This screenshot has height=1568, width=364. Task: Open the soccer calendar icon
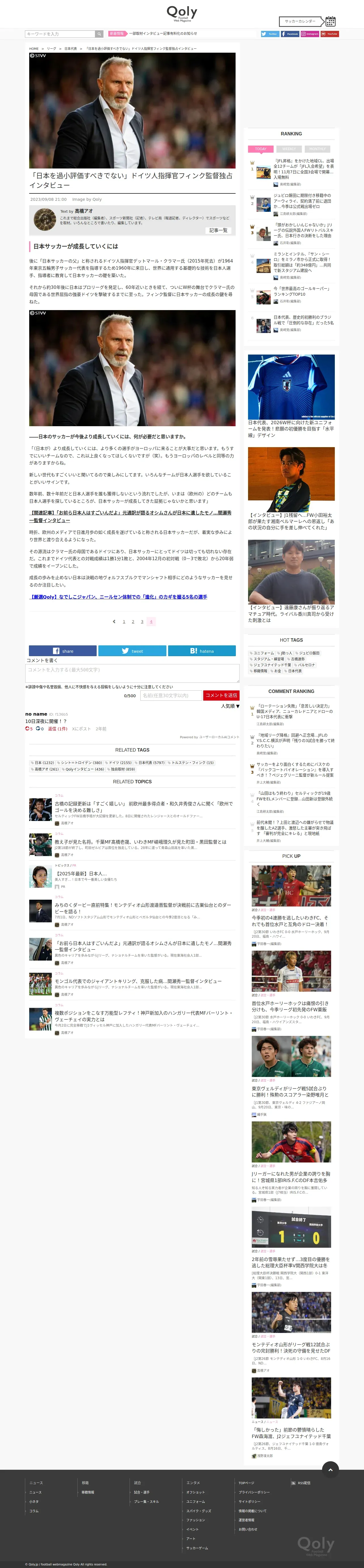point(331,21)
